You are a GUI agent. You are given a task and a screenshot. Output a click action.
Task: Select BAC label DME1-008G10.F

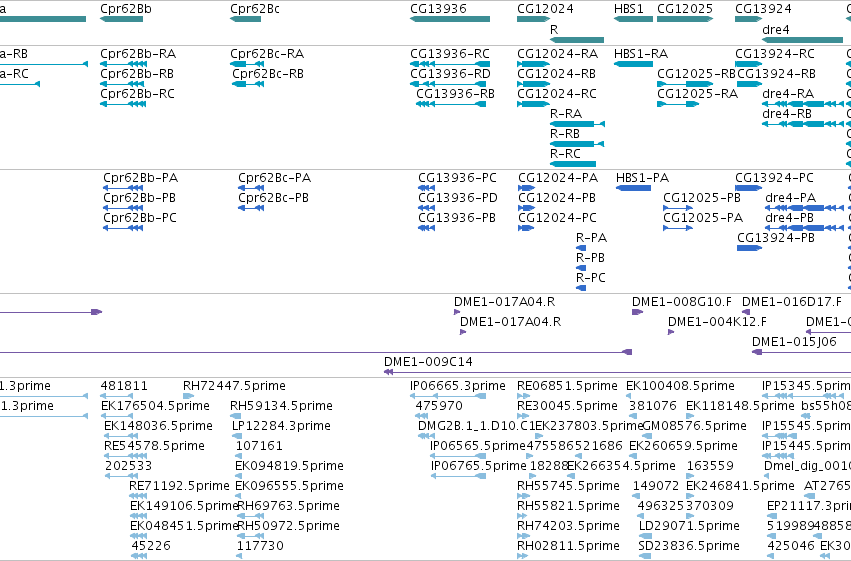click(x=682, y=302)
